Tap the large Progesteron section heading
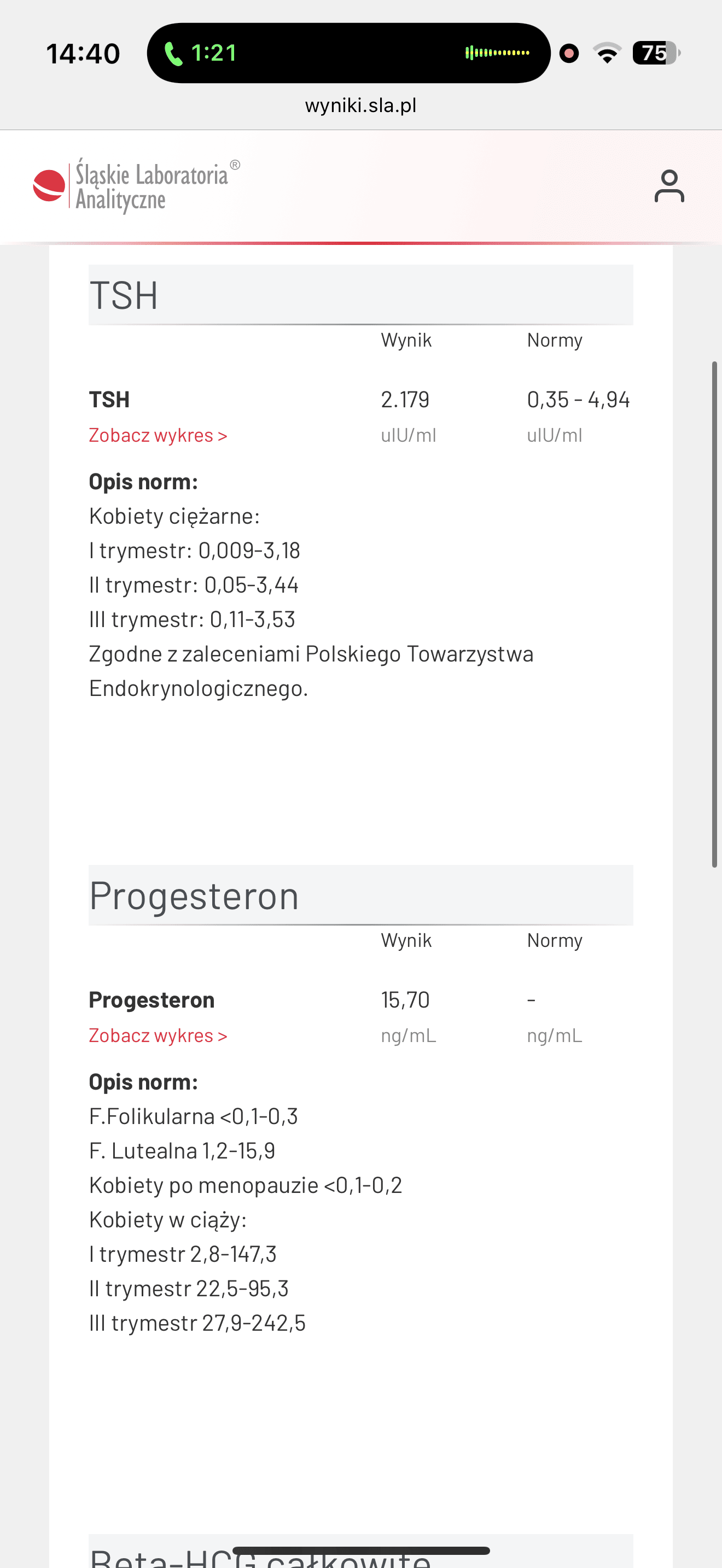This screenshot has height=1568, width=722. click(194, 896)
